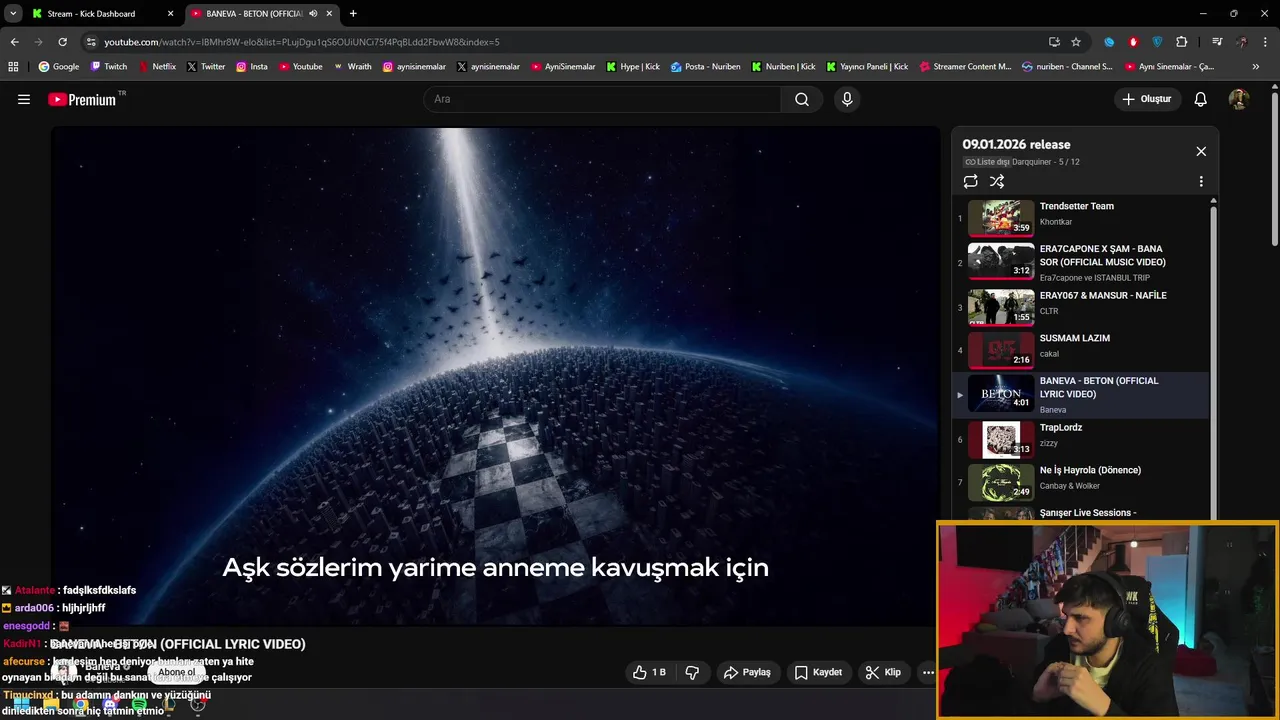Go back in browser history
Image resolution: width=1280 pixels, height=720 pixels.
click(14, 42)
